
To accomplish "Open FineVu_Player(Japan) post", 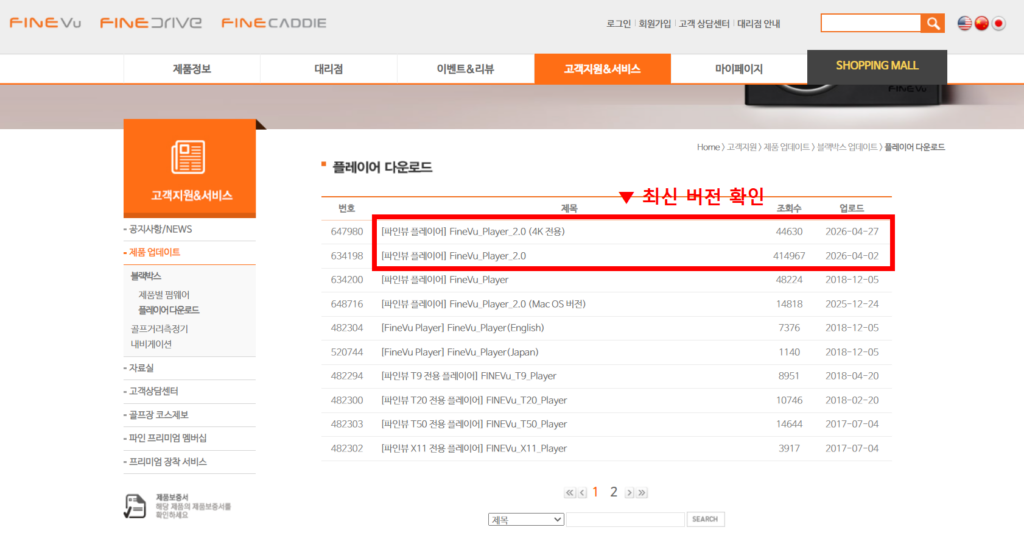I will click(460, 352).
